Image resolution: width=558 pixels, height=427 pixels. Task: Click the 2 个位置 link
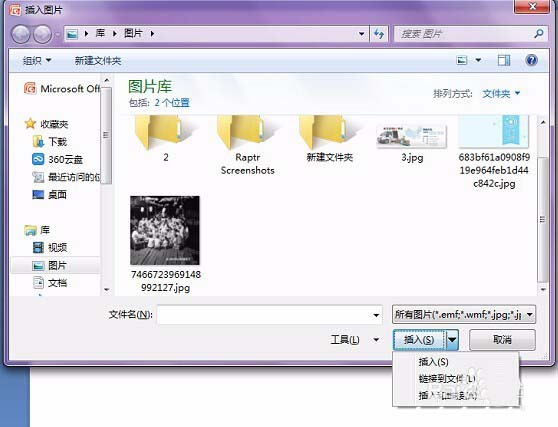point(172,103)
